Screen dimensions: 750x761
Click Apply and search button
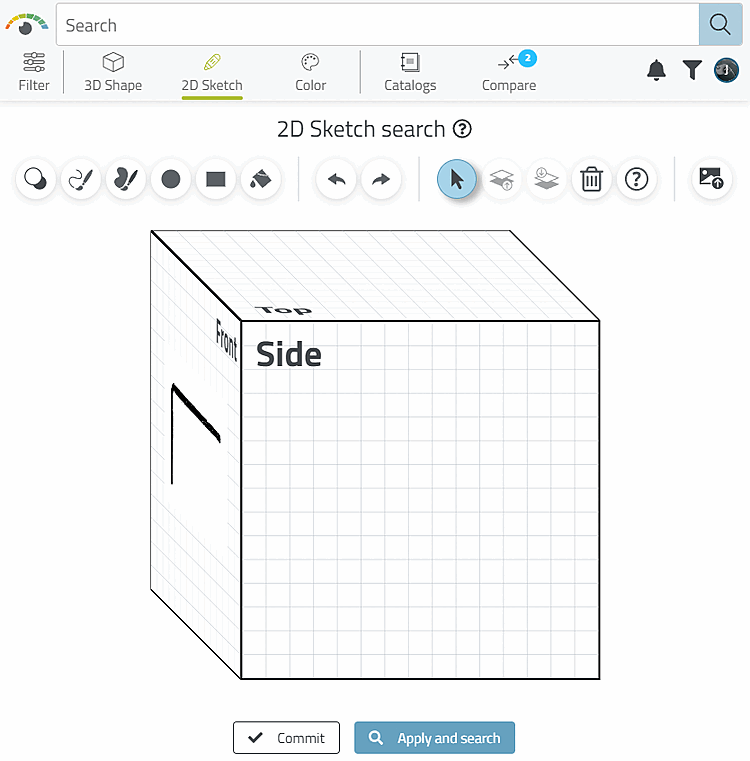pos(434,738)
